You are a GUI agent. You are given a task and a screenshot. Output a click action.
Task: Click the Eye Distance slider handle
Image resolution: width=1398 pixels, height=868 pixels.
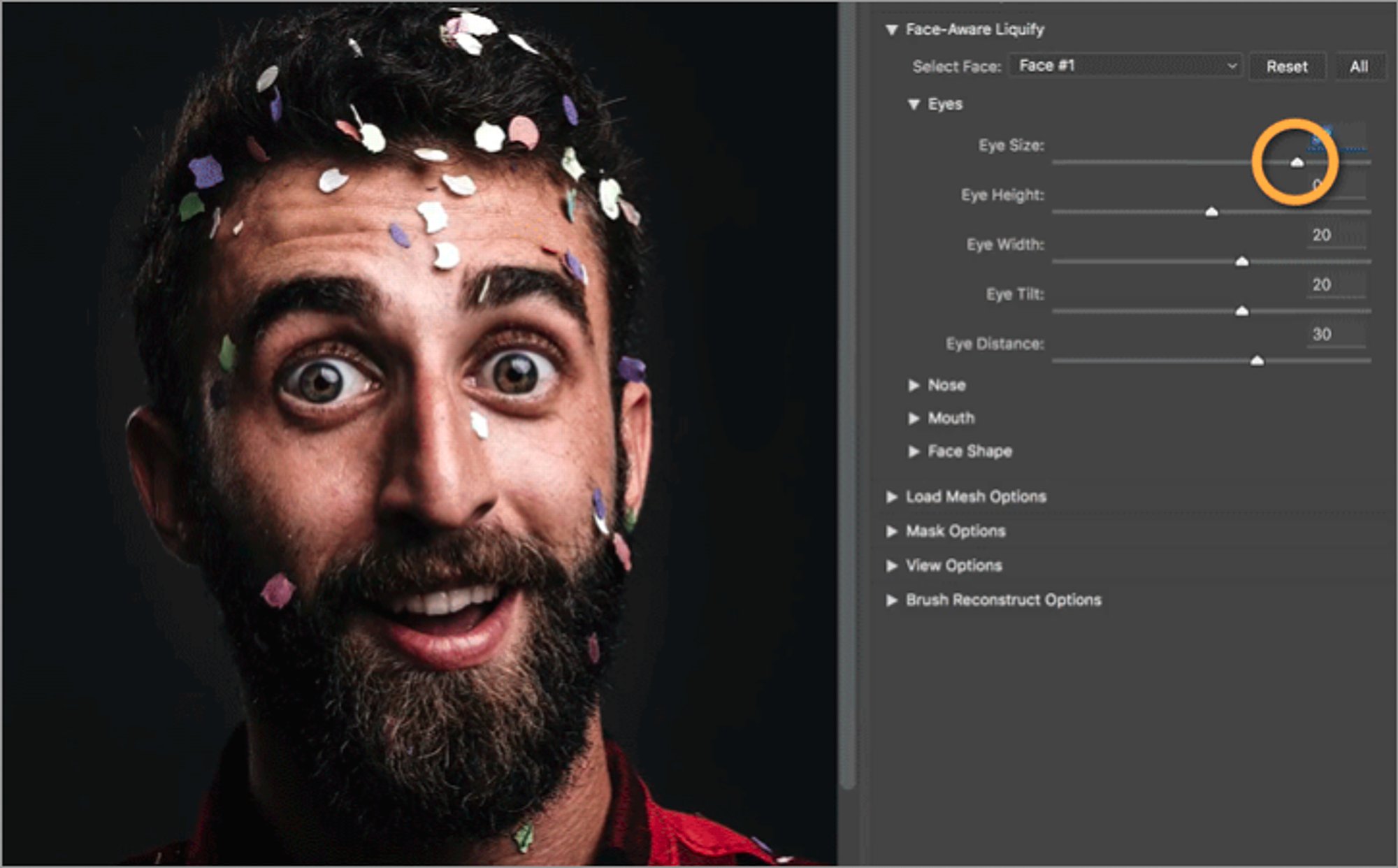(1257, 361)
